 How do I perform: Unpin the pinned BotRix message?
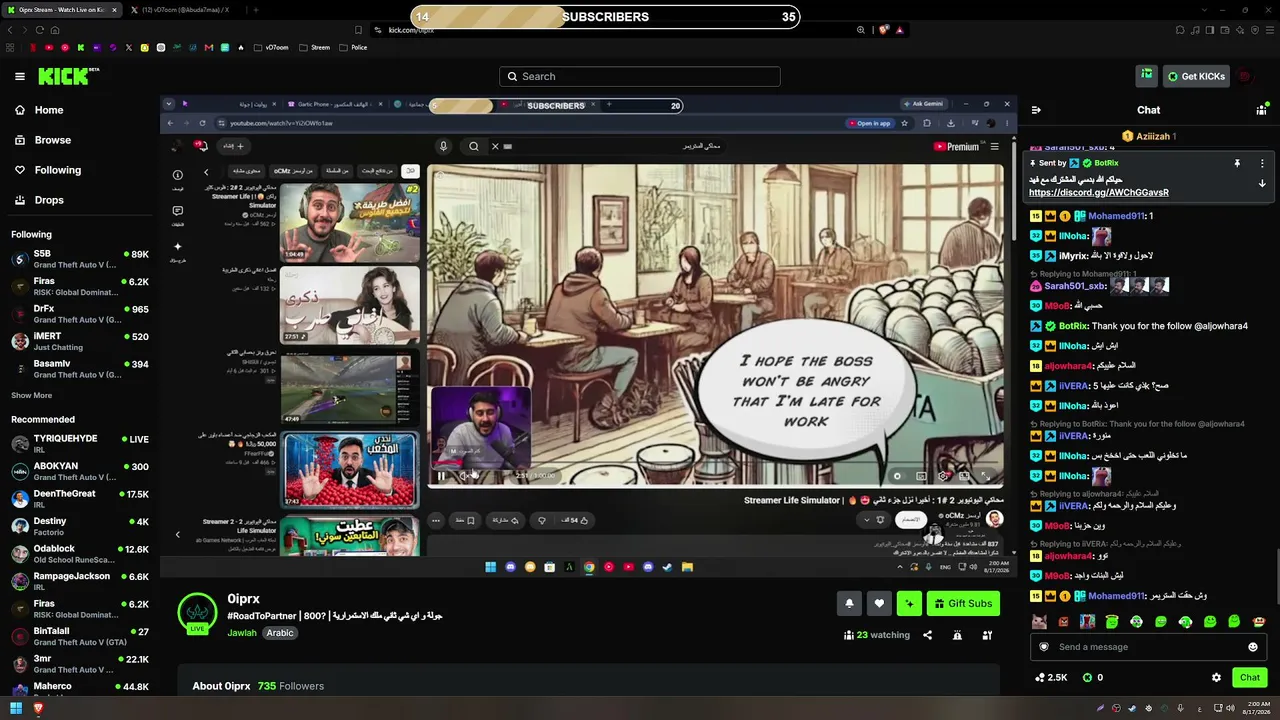coord(1237,163)
